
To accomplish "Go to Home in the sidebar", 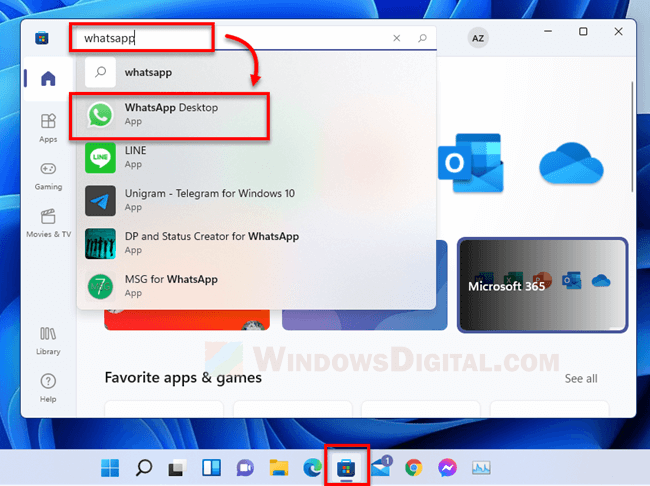I will [x=48, y=78].
